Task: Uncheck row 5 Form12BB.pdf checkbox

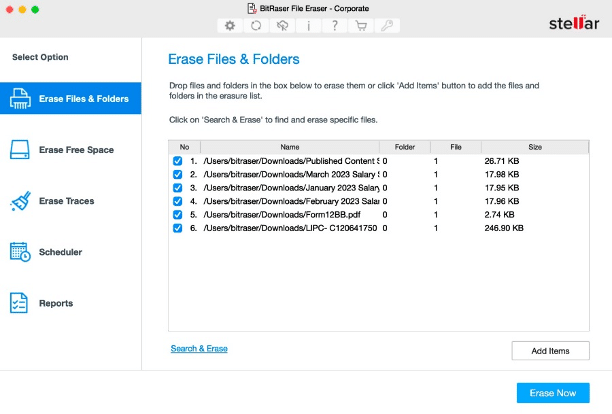Action: [177, 215]
